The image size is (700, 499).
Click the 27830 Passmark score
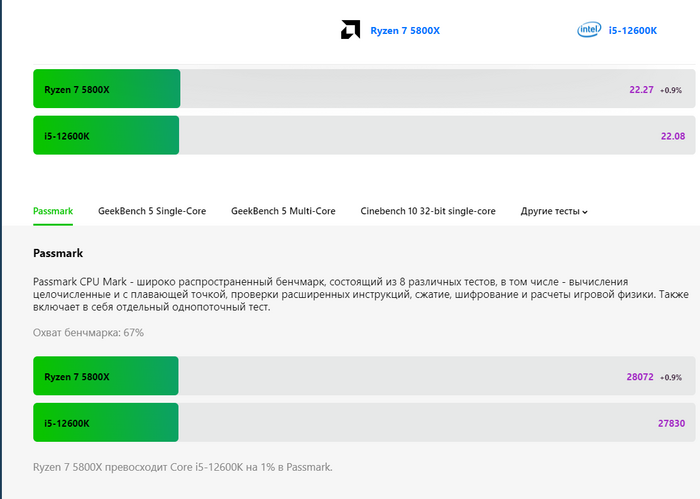pos(671,423)
